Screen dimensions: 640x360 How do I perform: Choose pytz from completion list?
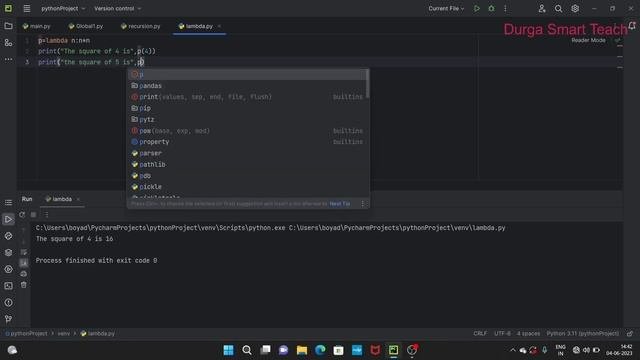click(247, 119)
